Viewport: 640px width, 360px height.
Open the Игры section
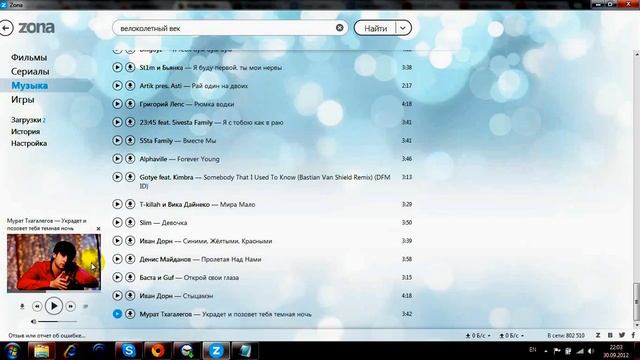click(22, 100)
